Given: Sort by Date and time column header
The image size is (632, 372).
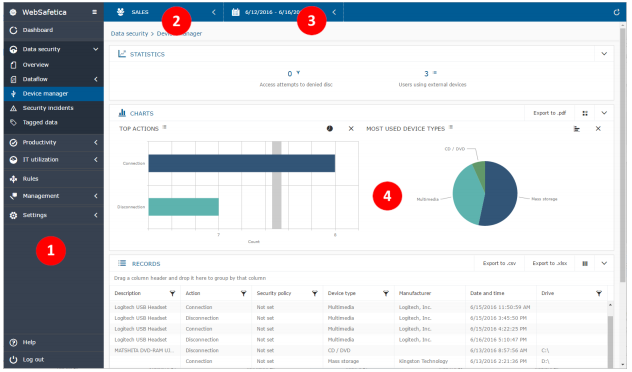Looking at the screenshot, I should click(487, 293).
